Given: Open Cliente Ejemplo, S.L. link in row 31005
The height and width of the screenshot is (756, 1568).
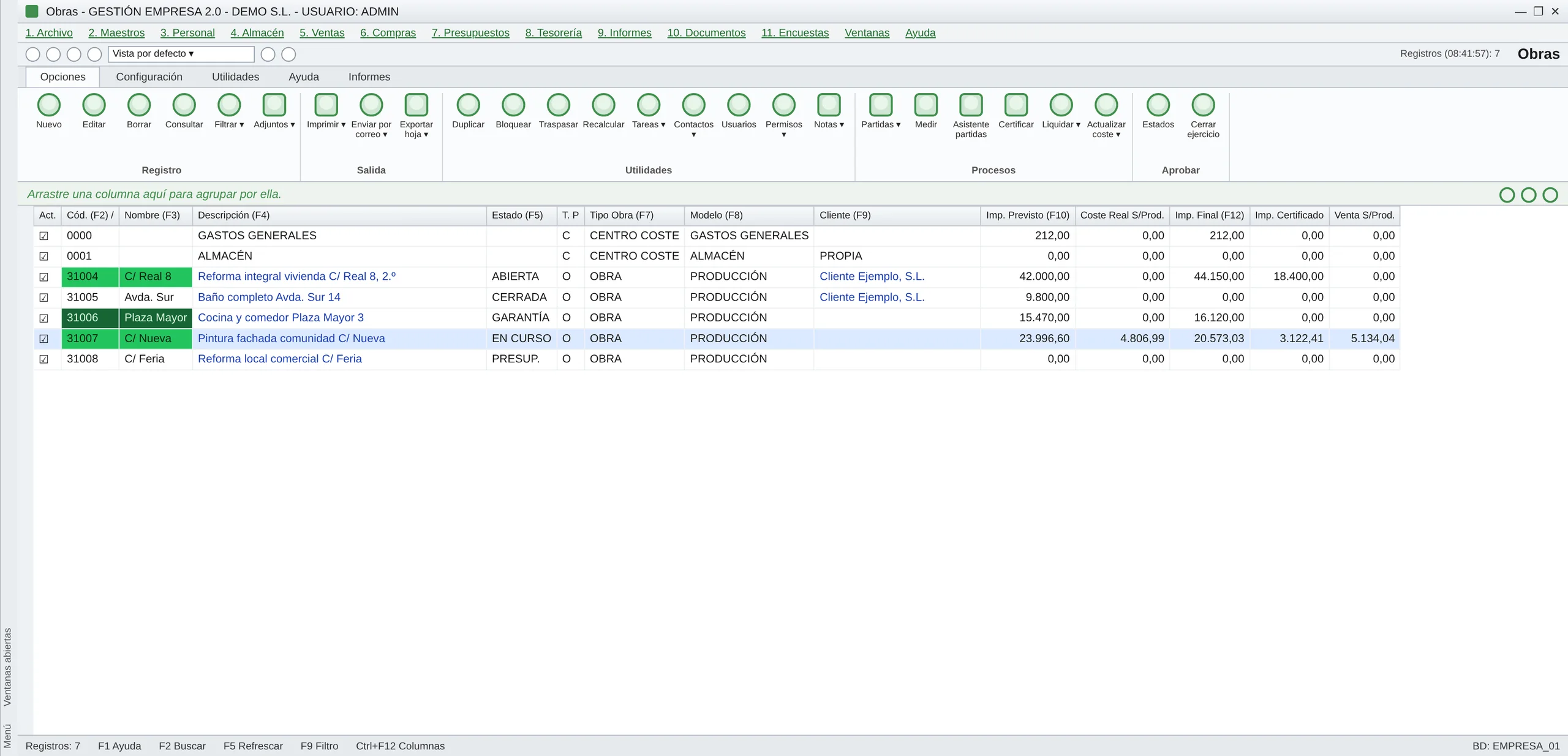Looking at the screenshot, I should point(872,298).
